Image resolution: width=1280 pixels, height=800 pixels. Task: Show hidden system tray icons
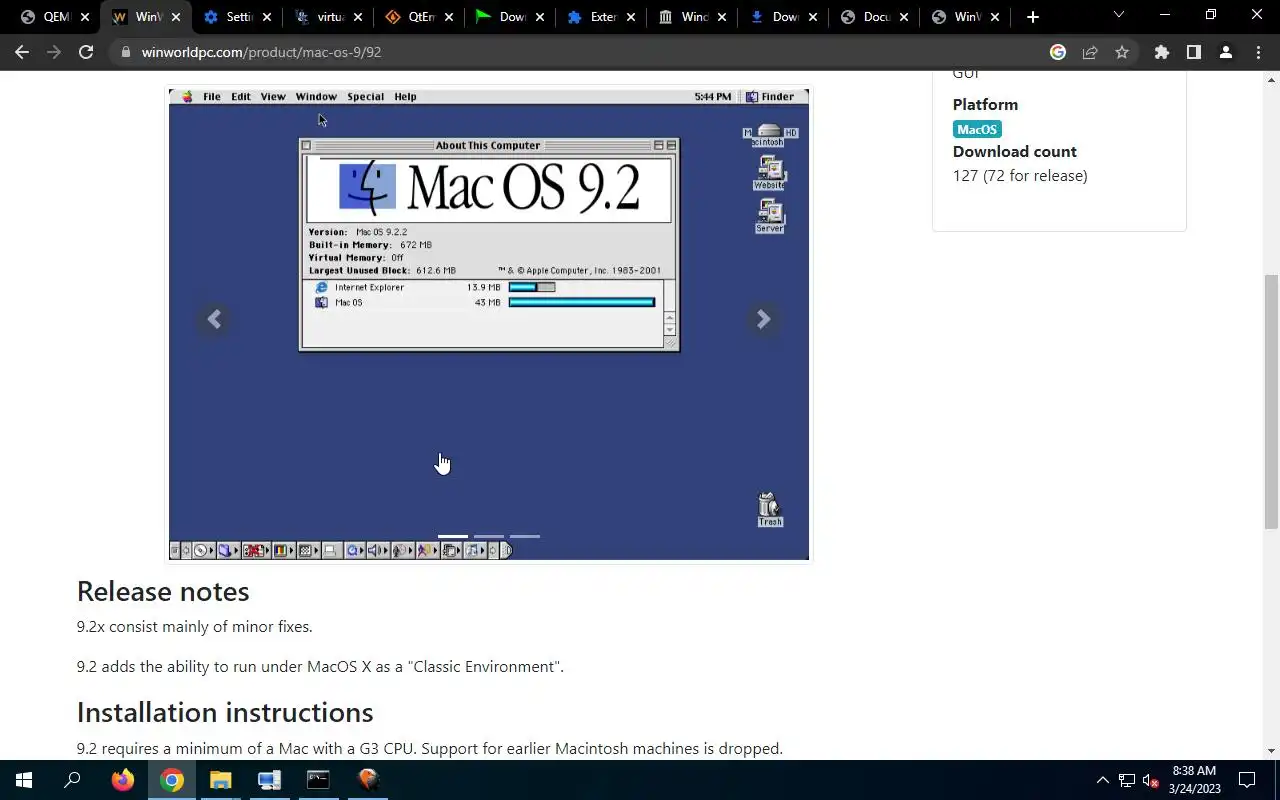[x=1103, y=780]
